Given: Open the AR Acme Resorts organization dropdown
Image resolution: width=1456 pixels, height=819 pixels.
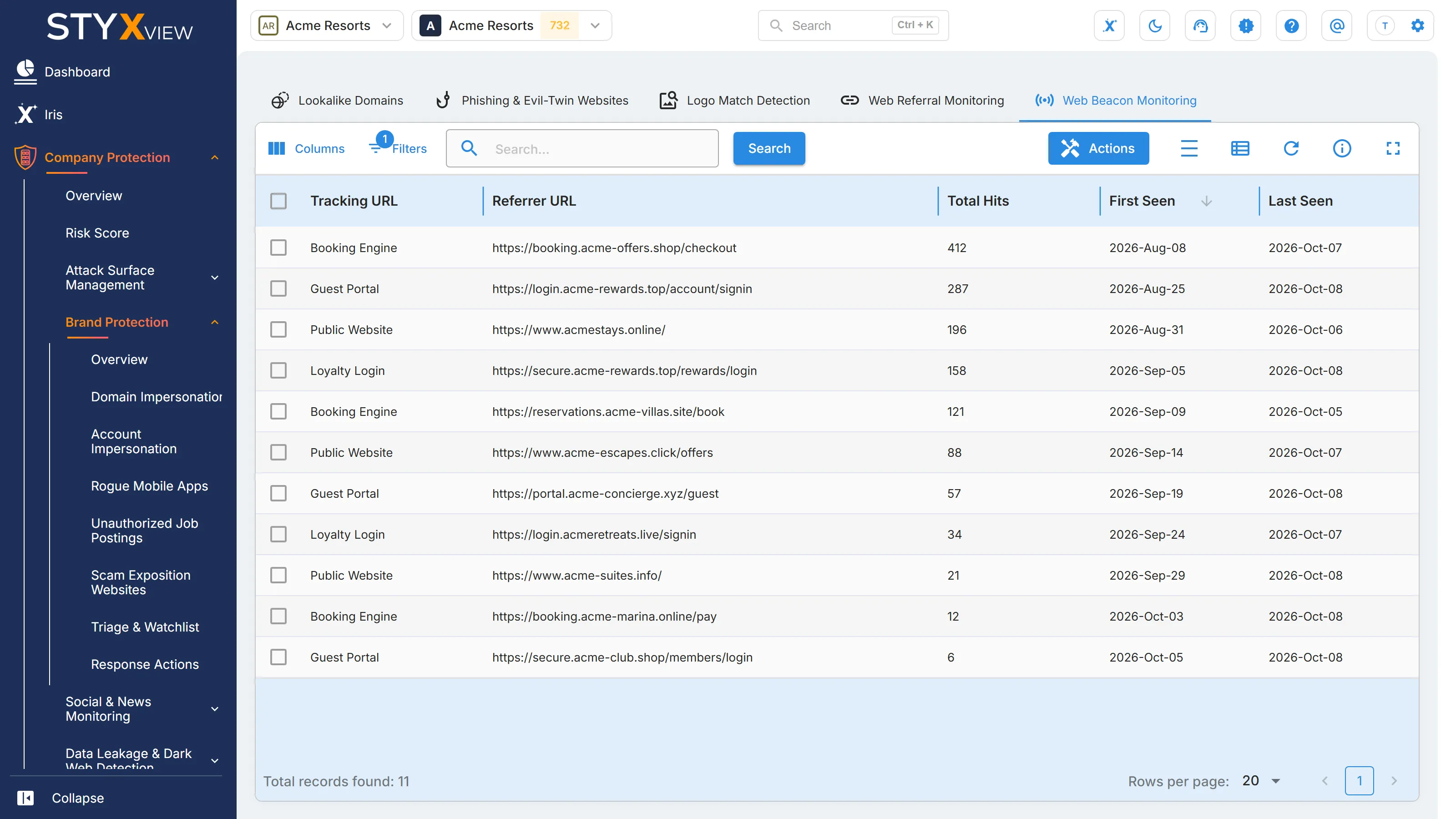Looking at the screenshot, I should [x=327, y=25].
